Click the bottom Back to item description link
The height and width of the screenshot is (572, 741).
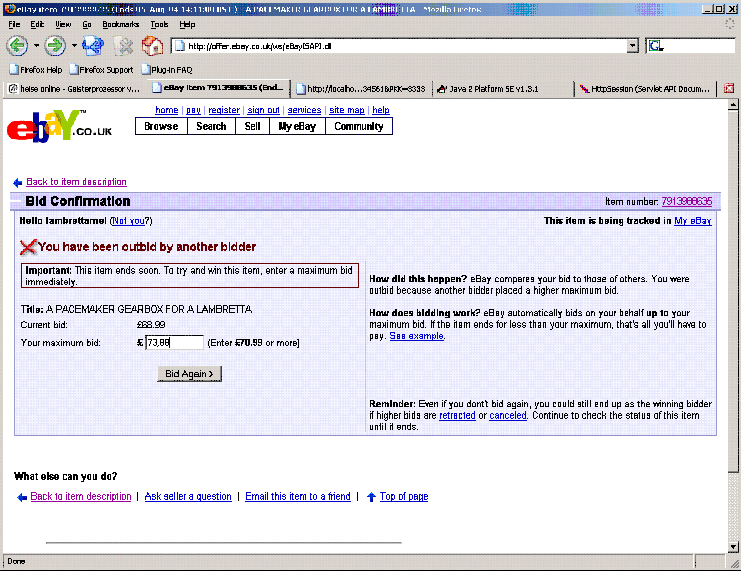tap(81, 497)
